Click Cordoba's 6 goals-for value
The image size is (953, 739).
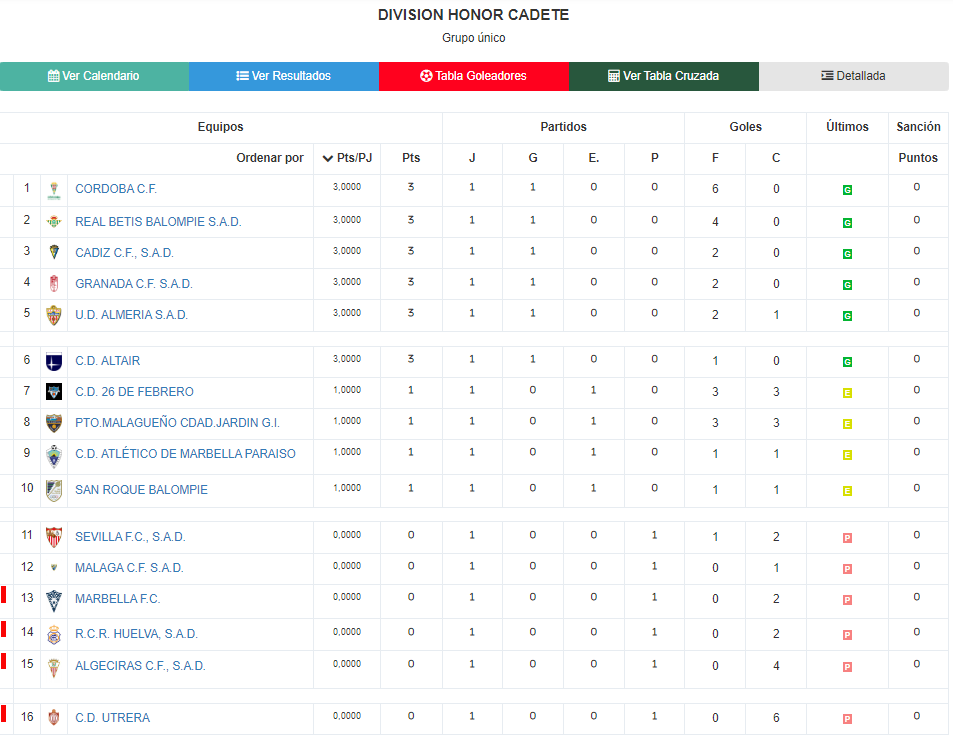click(x=715, y=189)
